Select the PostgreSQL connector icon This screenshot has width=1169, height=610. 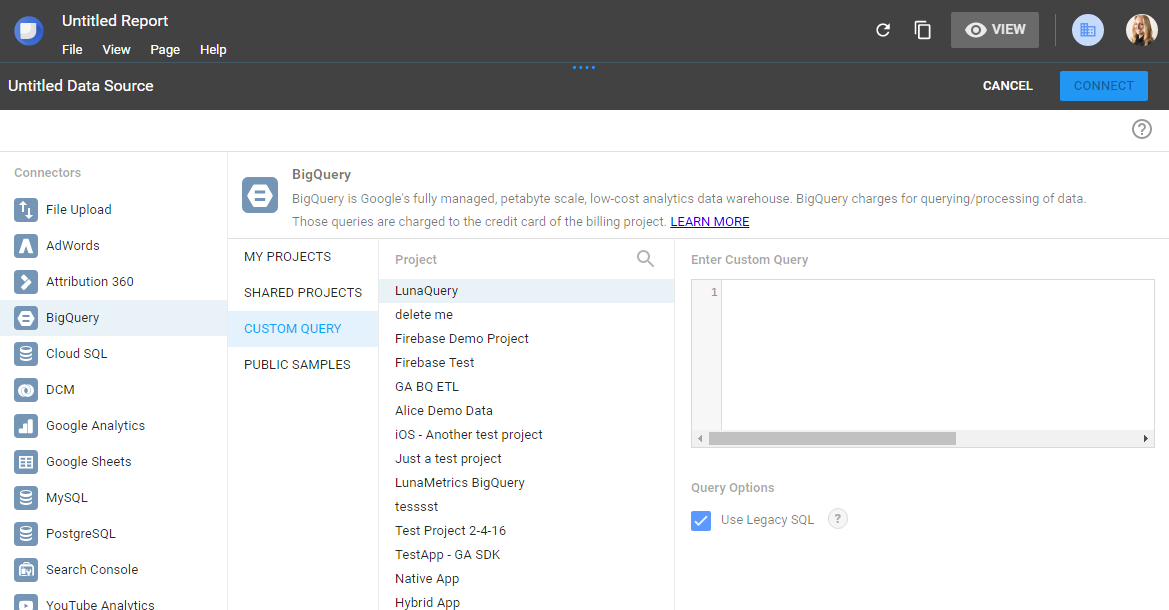[x=26, y=533]
